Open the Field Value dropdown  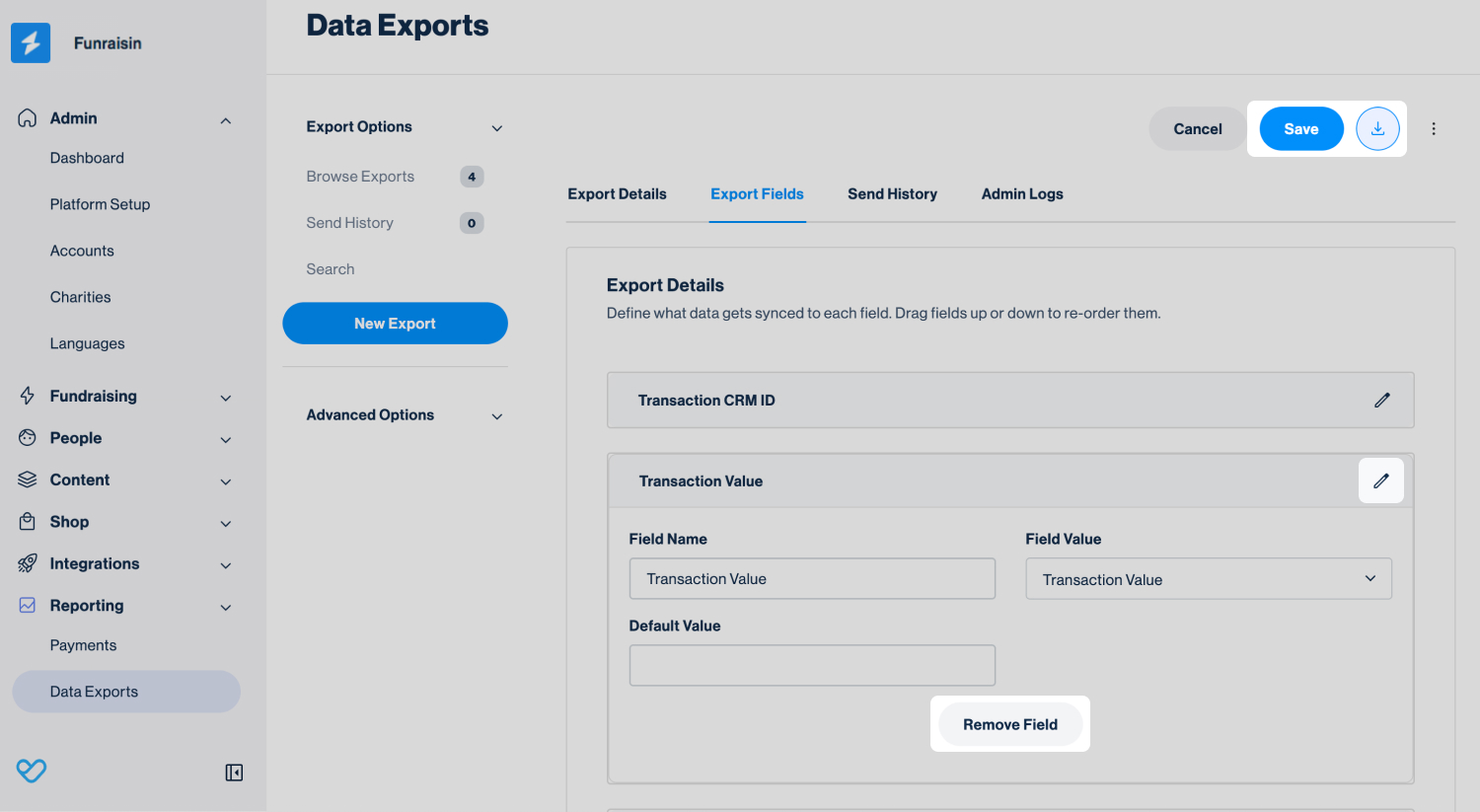(x=1209, y=579)
